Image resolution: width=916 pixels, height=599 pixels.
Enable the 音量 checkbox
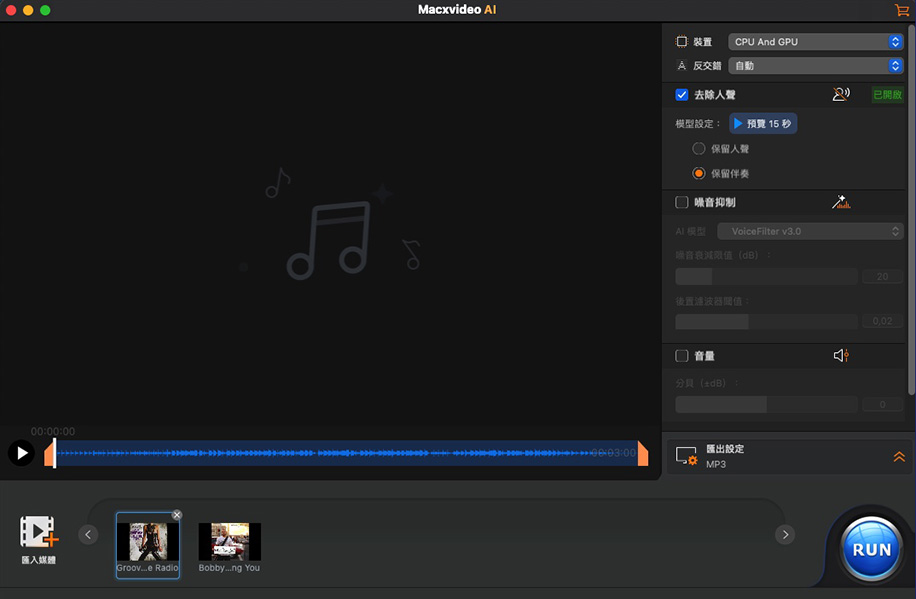point(681,356)
